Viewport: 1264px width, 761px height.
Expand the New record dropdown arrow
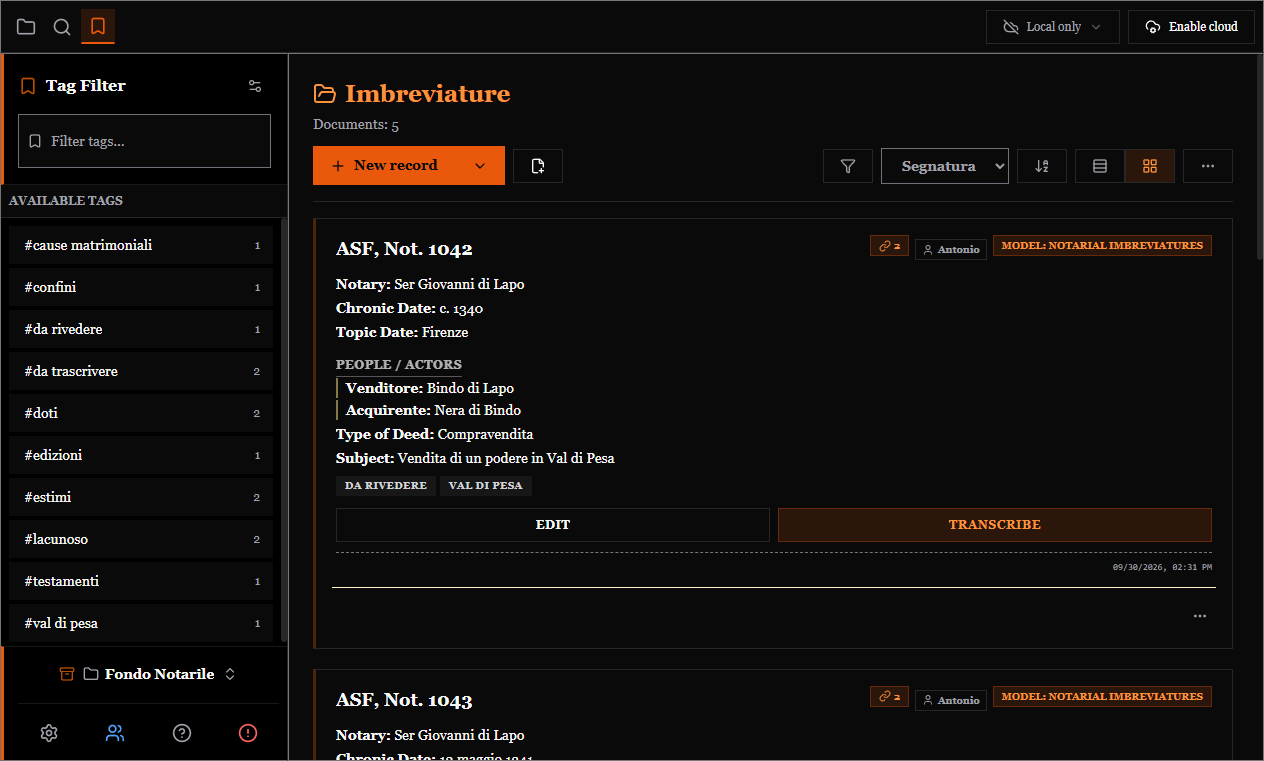[x=481, y=166]
